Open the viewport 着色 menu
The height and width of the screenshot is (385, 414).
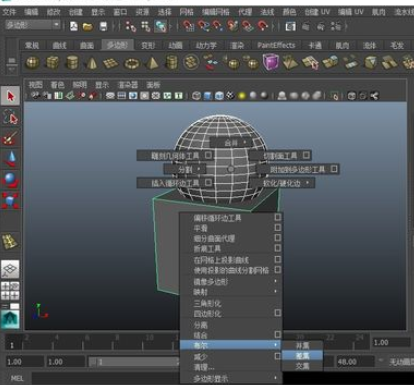pyautogui.click(x=57, y=85)
